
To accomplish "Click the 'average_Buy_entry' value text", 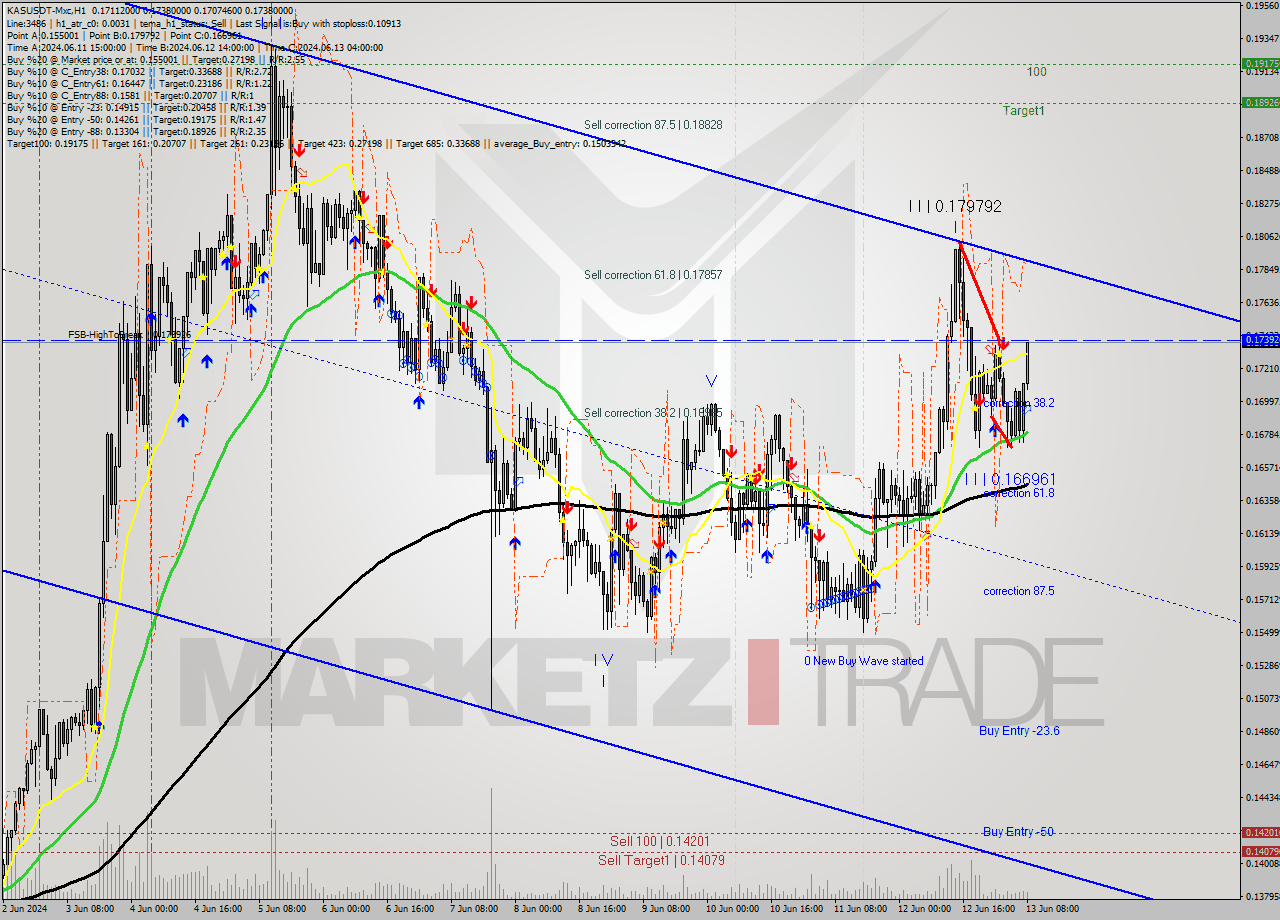I will pyautogui.click(x=561, y=143).
